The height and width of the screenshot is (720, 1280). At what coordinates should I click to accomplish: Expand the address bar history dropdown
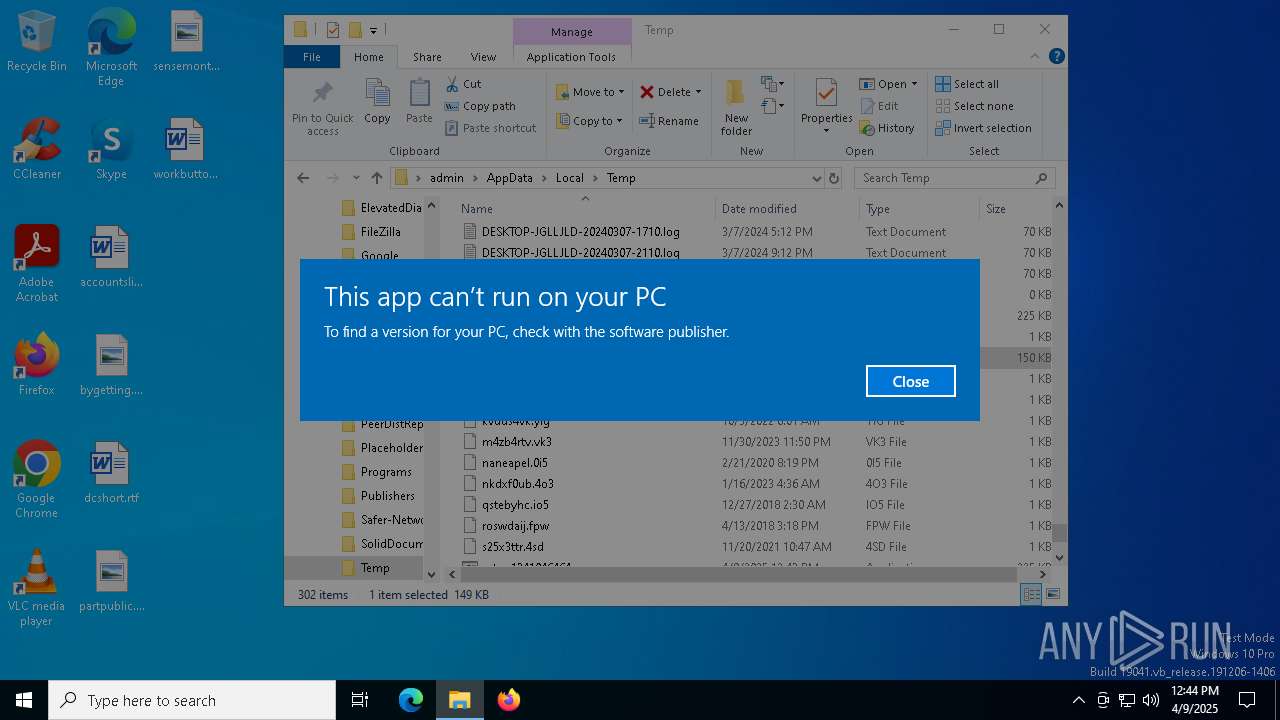coord(817,178)
